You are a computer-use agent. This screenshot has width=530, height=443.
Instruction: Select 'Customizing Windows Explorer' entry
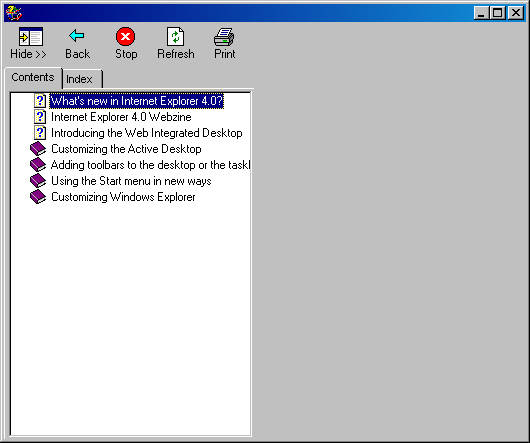click(x=123, y=197)
